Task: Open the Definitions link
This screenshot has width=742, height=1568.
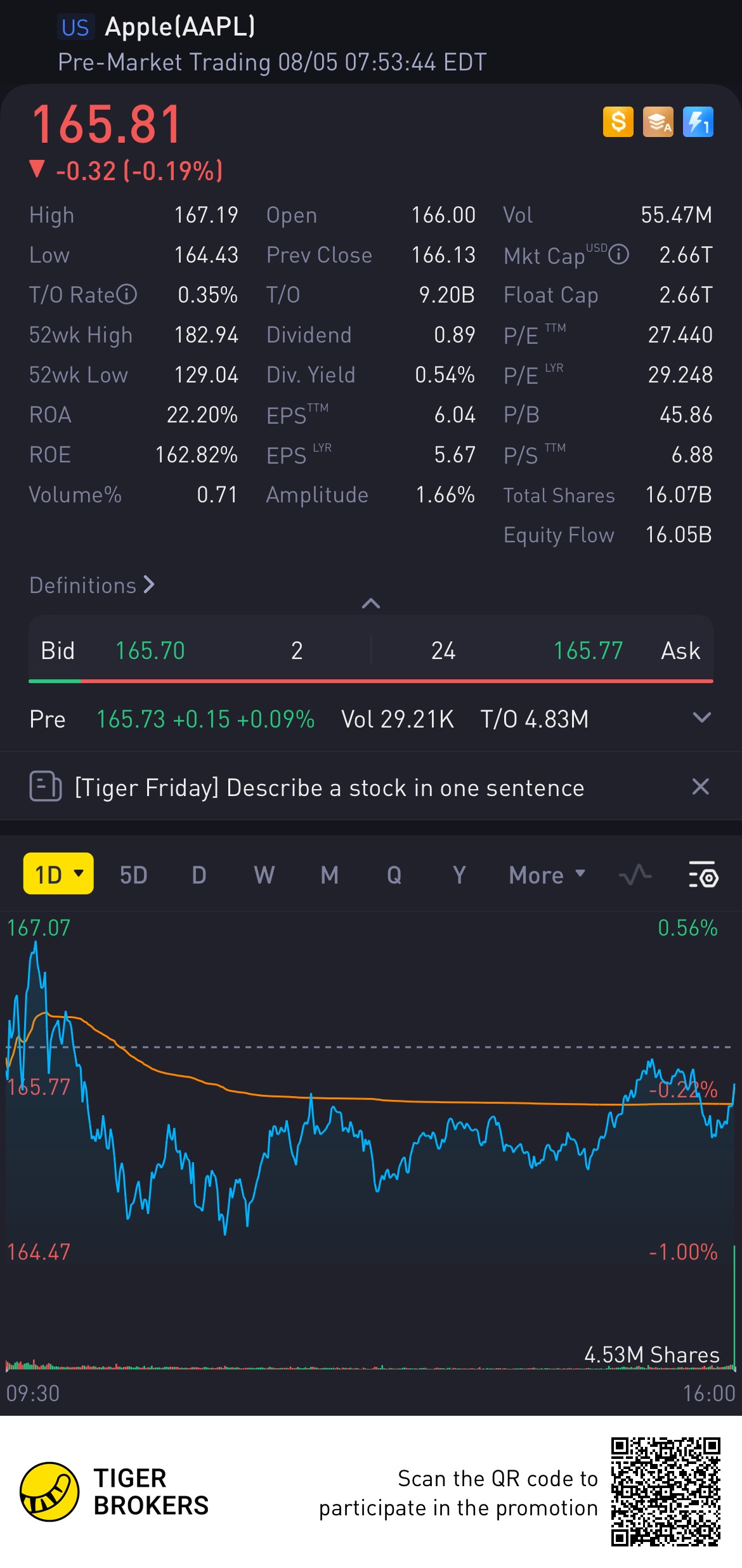Action: click(x=92, y=585)
